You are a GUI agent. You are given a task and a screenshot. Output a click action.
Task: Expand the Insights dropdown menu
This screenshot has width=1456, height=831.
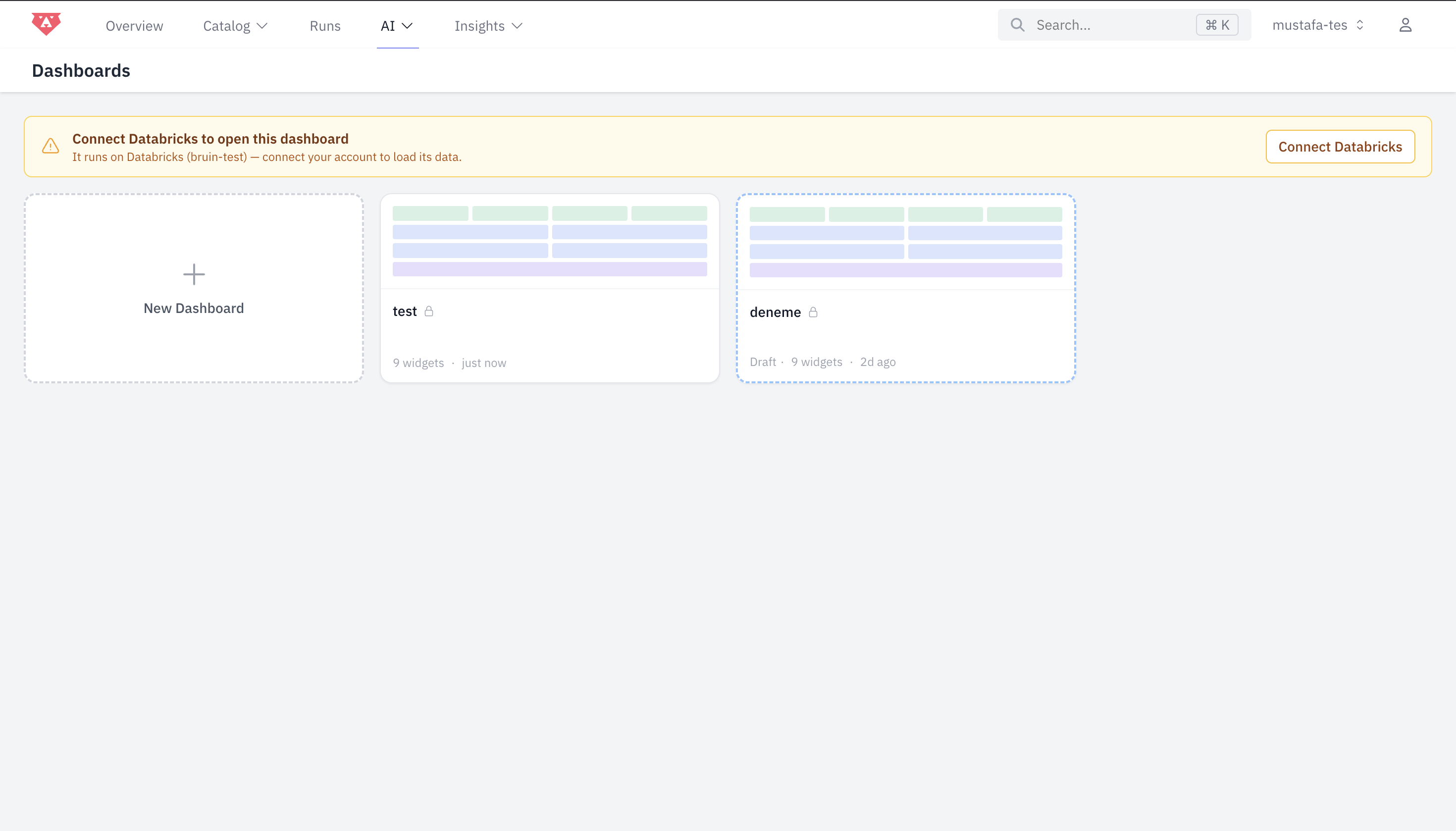(489, 26)
